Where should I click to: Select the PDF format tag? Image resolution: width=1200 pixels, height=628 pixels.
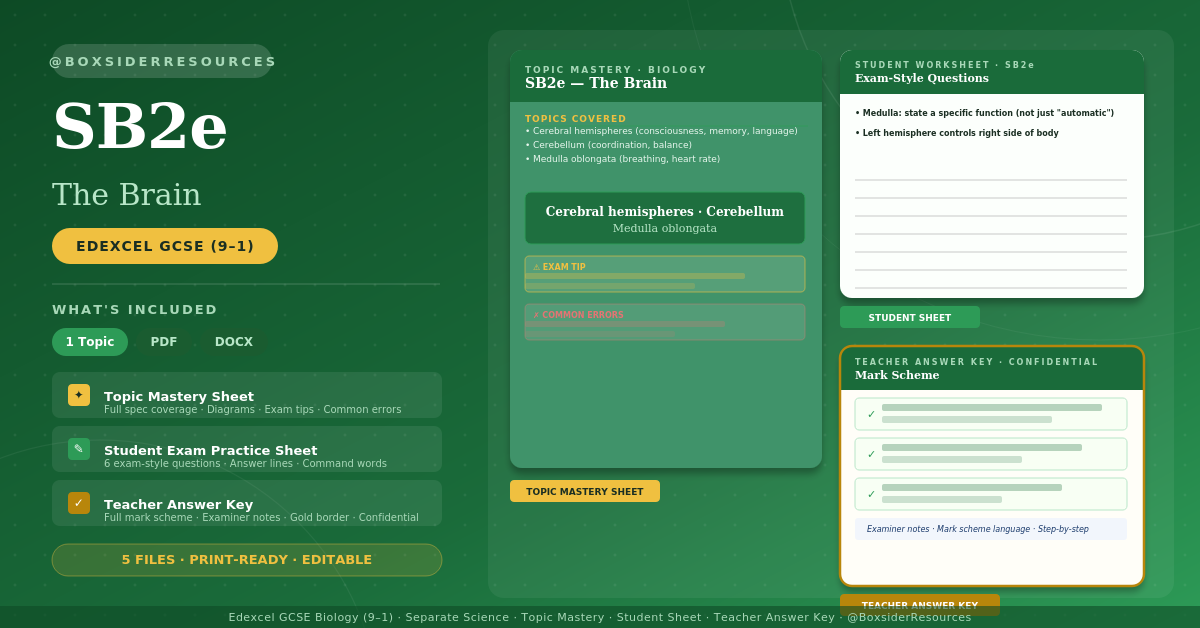pos(164,342)
